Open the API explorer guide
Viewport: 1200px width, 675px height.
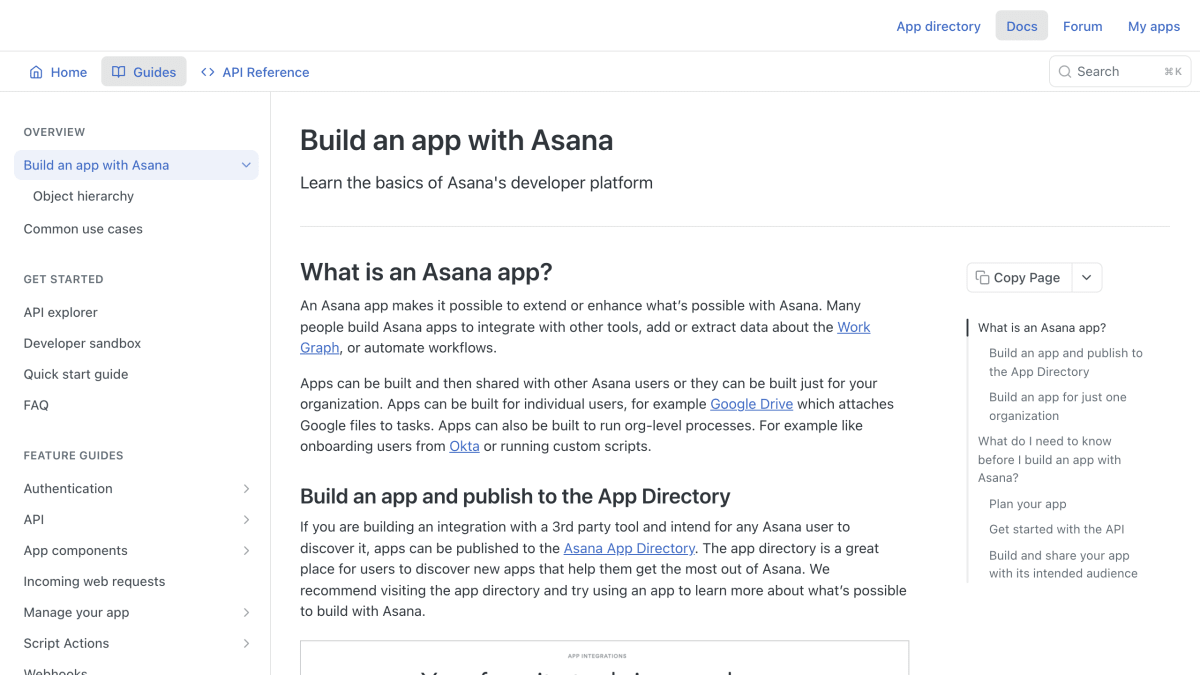[x=61, y=312]
